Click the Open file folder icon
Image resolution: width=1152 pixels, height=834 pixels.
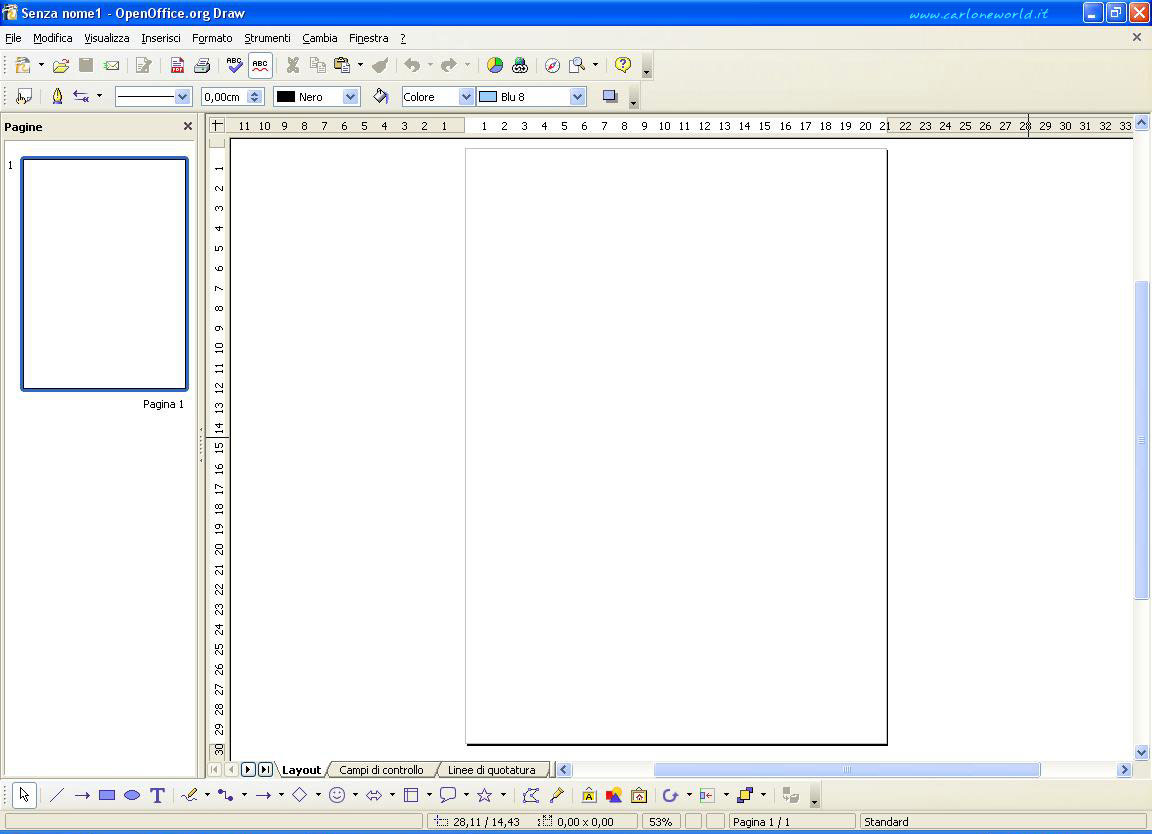tap(61, 65)
